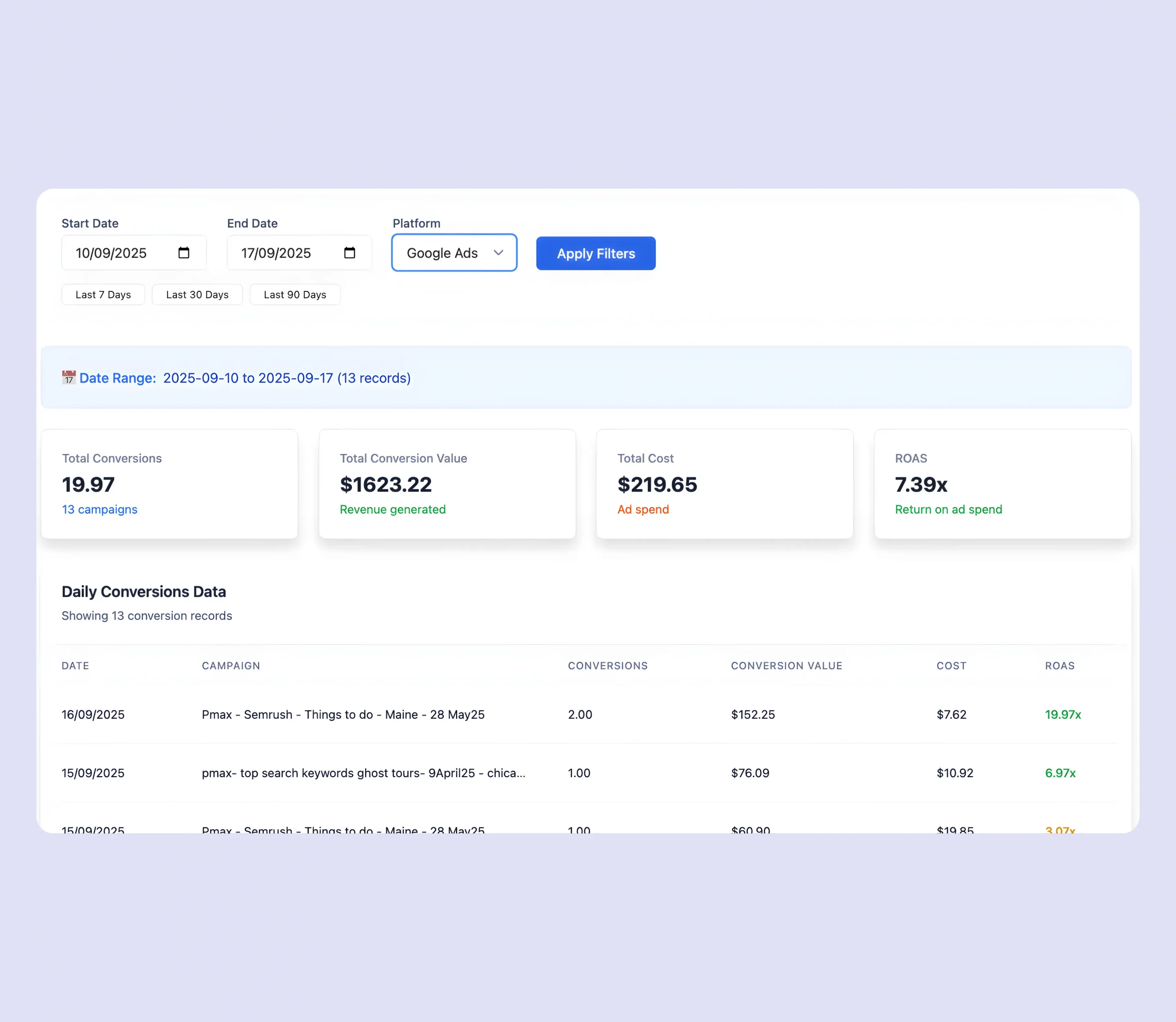Open the 13 campaigns link

click(99, 509)
